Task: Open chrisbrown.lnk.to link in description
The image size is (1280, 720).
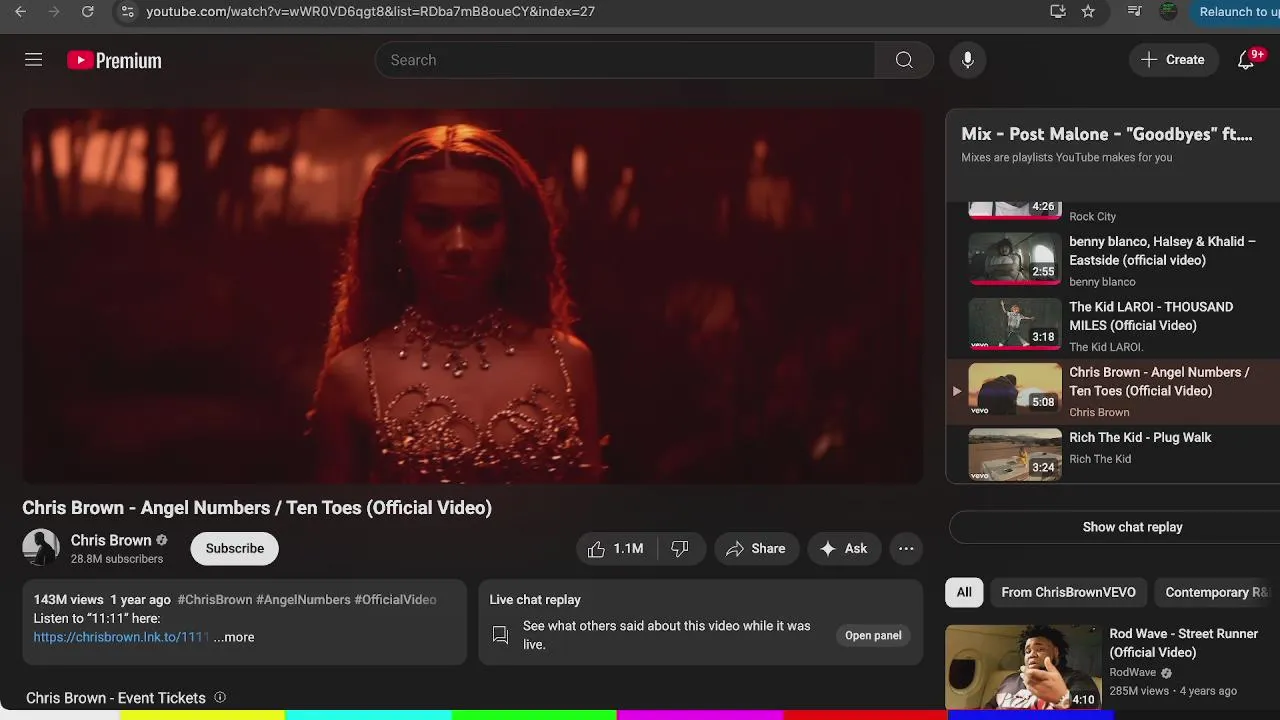Action: 121,637
